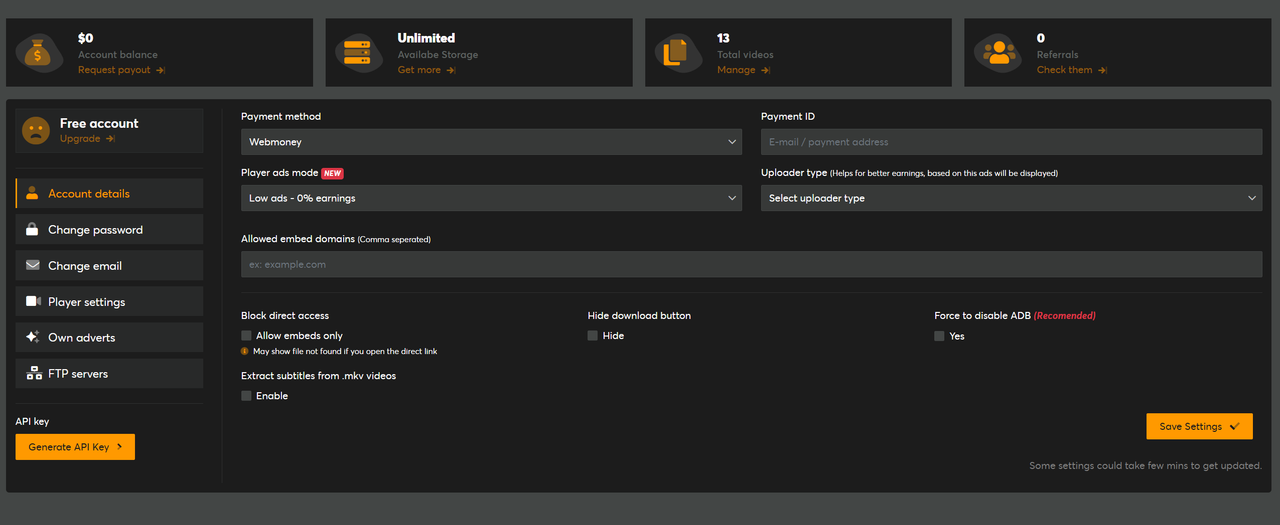Screen dimensions: 1280x525
Task: Click the Free account heading
Action: tap(99, 123)
